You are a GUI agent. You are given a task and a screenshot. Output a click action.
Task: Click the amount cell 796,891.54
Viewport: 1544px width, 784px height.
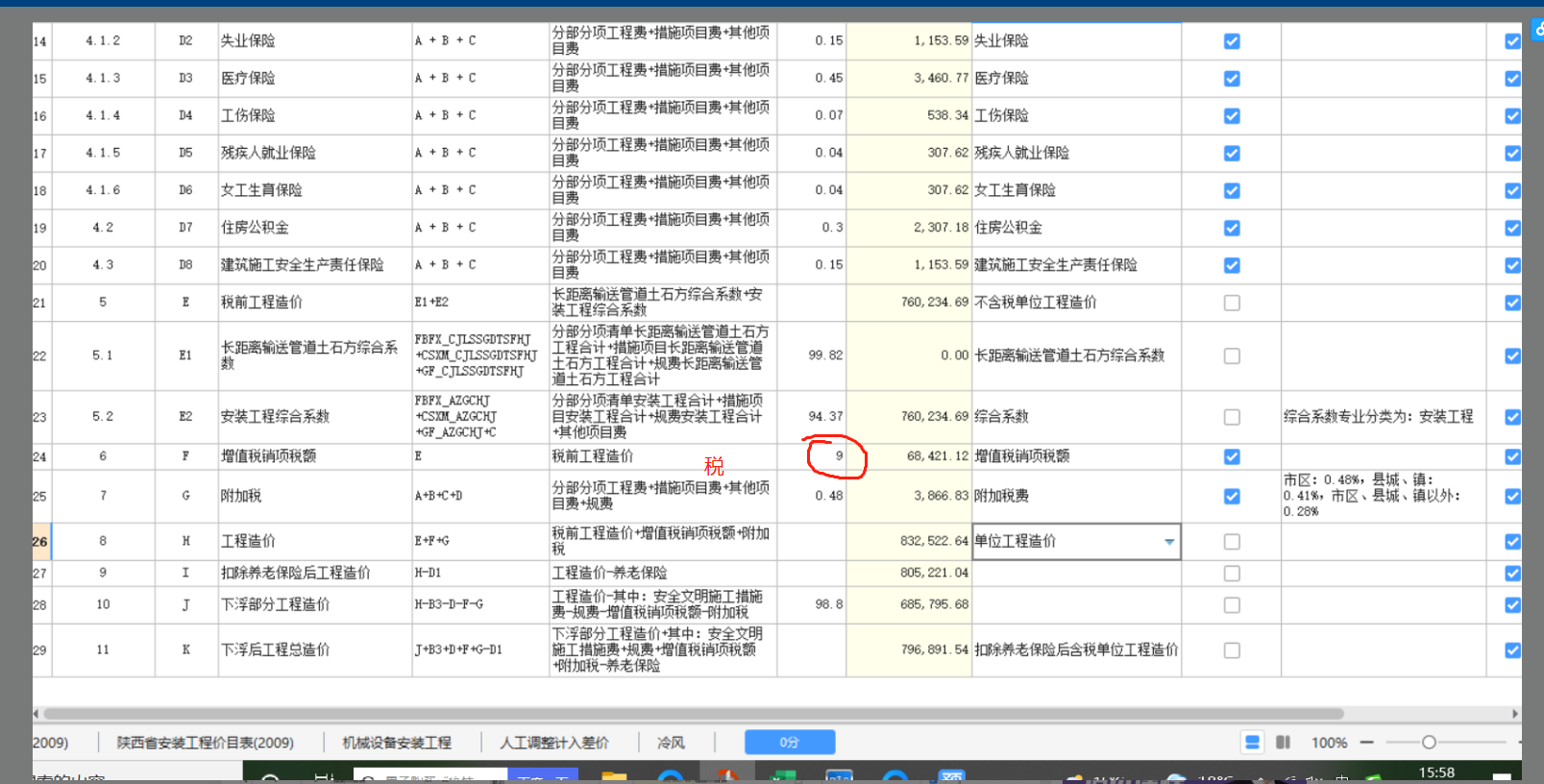pyautogui.click(x=909, y=650)
